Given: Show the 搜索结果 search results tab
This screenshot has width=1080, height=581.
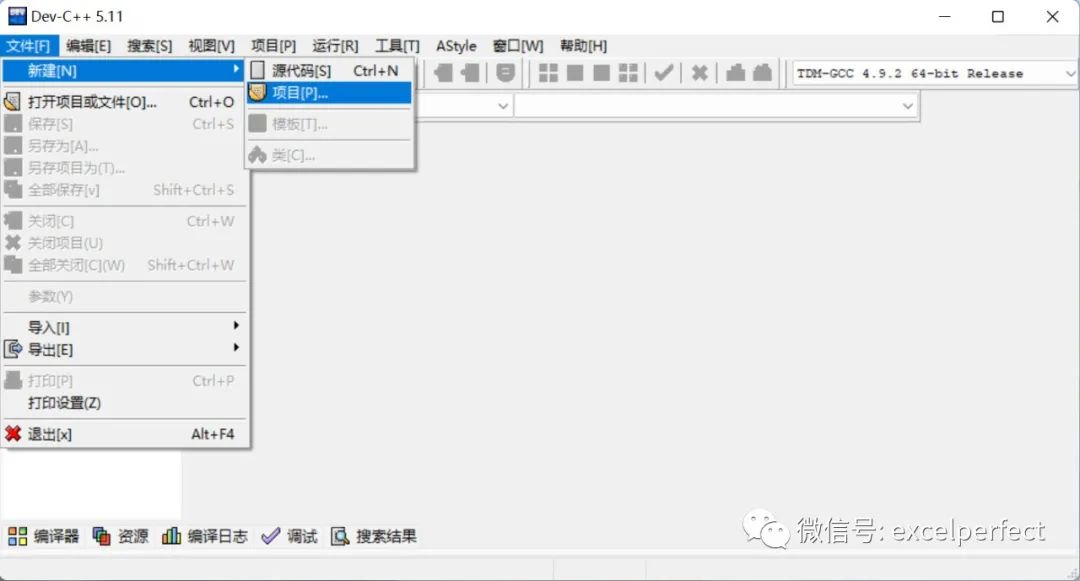Looking at the screenshot, I should coord(374,536).
